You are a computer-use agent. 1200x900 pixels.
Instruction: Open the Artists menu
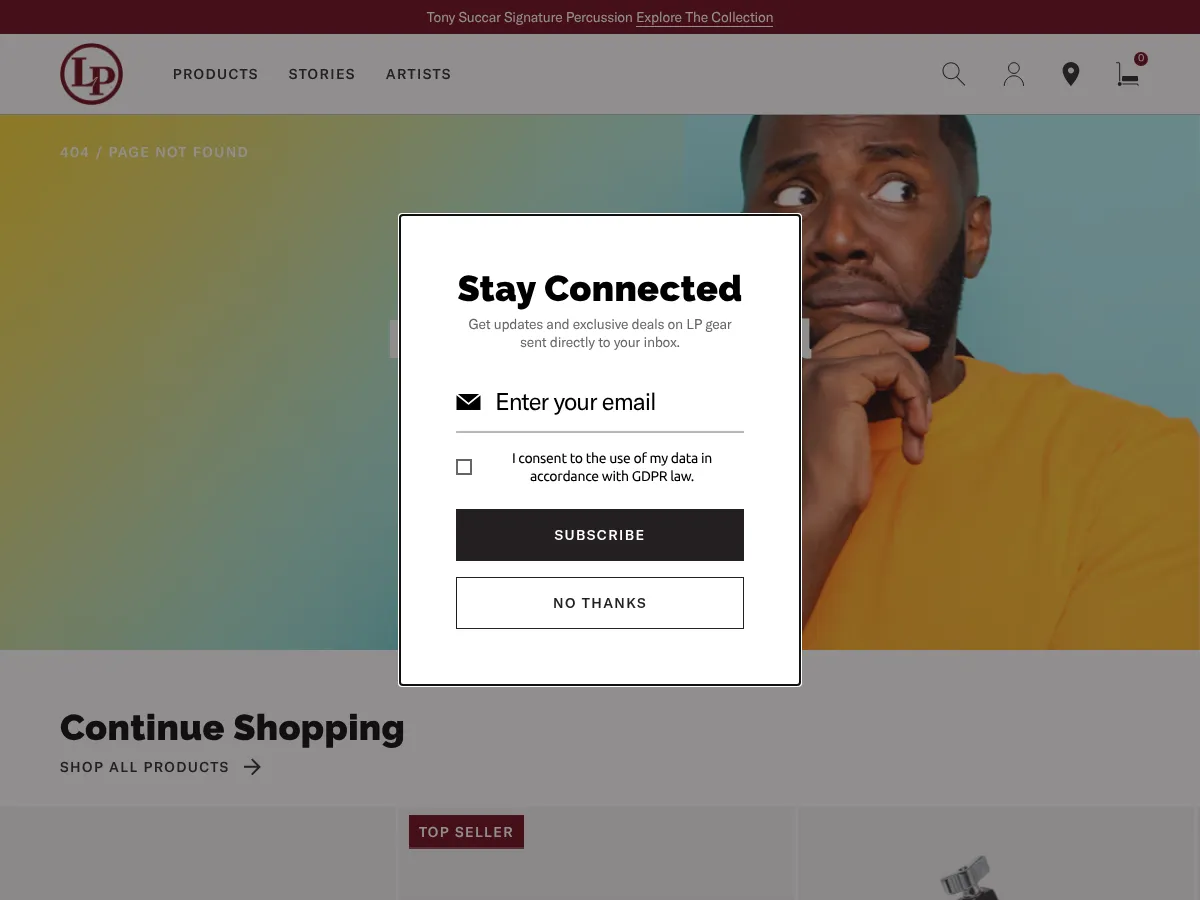click(418, 74)
